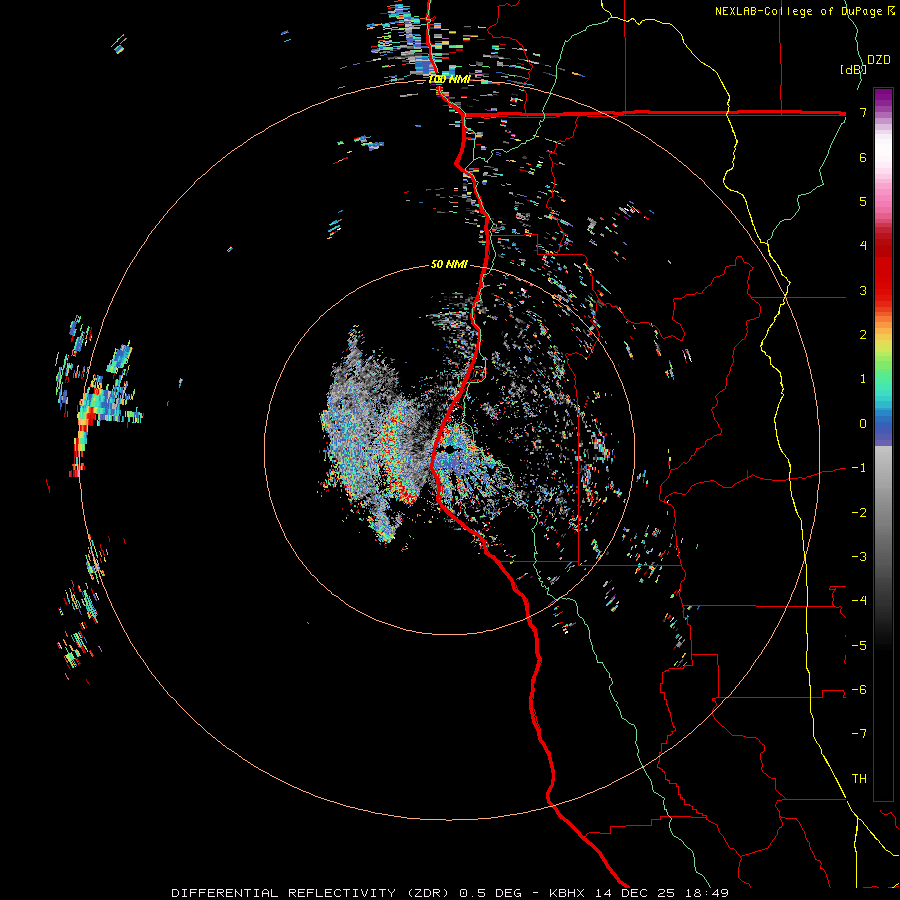Click the -2 value on color scale
This screenshot has height=900, width=900.
(x=859, y=513)
